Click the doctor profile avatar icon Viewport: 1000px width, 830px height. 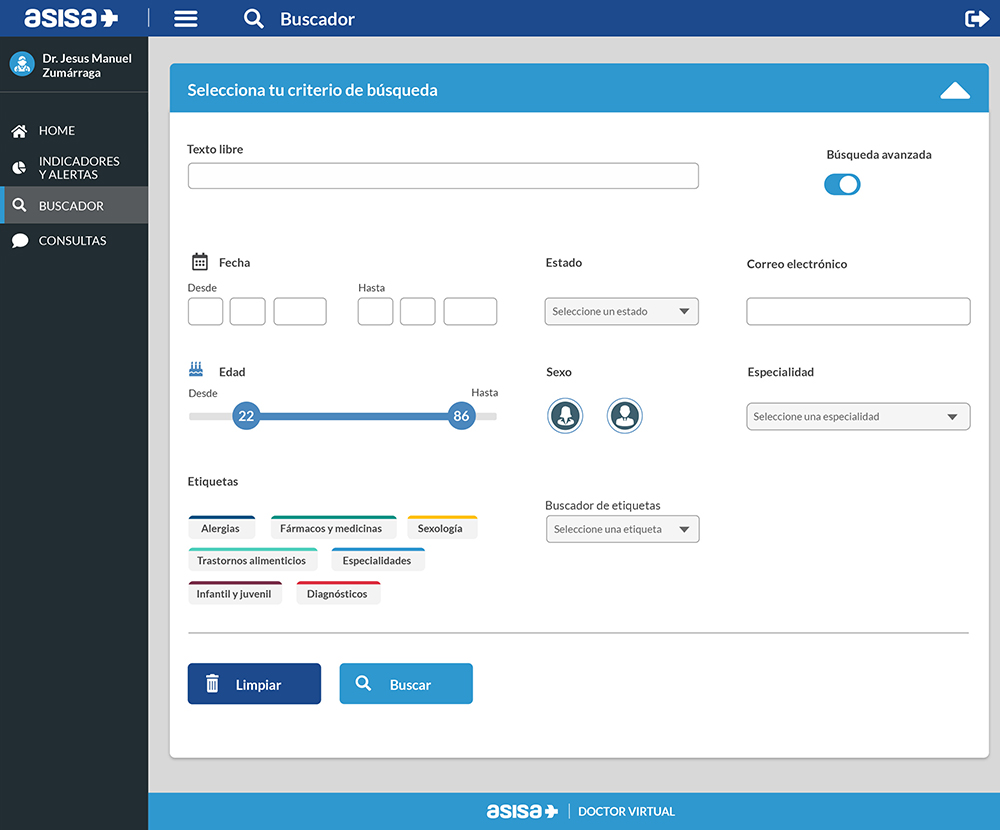click(x=21, y=64)
